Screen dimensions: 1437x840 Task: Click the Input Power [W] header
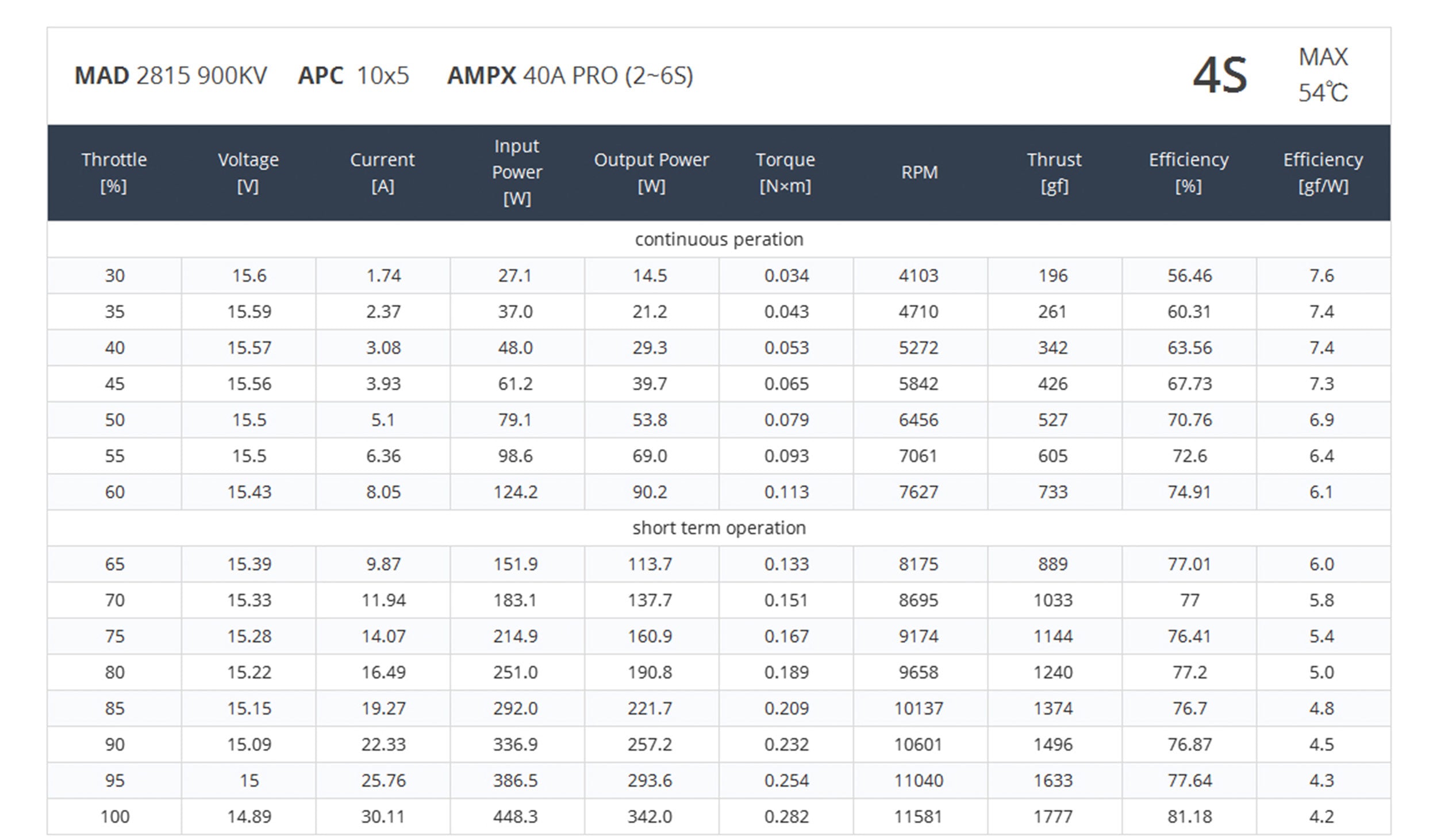pos(517,172)
